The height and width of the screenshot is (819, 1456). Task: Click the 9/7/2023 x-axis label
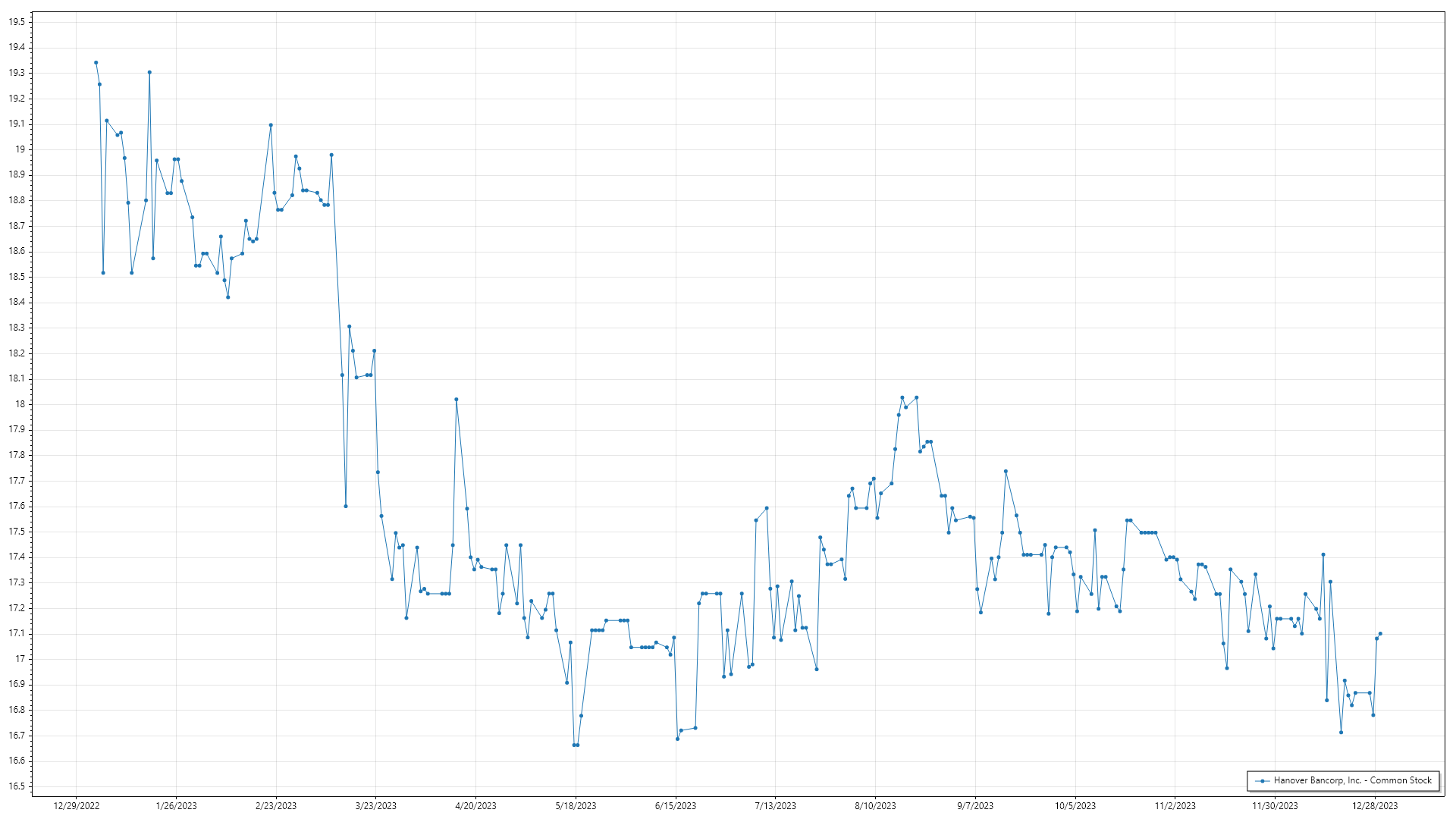(975, 805)
